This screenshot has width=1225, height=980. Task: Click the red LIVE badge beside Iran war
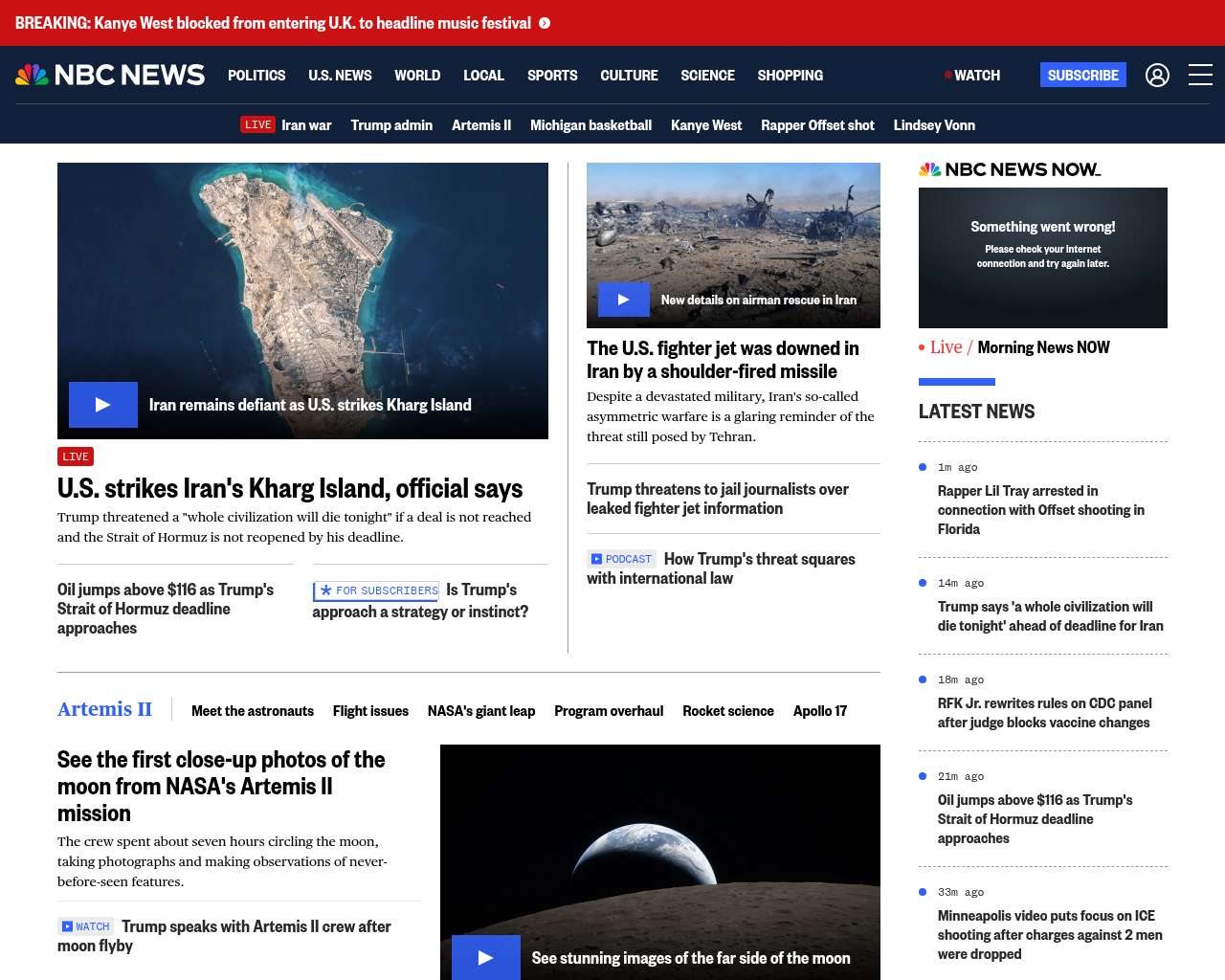coord(257,124)
